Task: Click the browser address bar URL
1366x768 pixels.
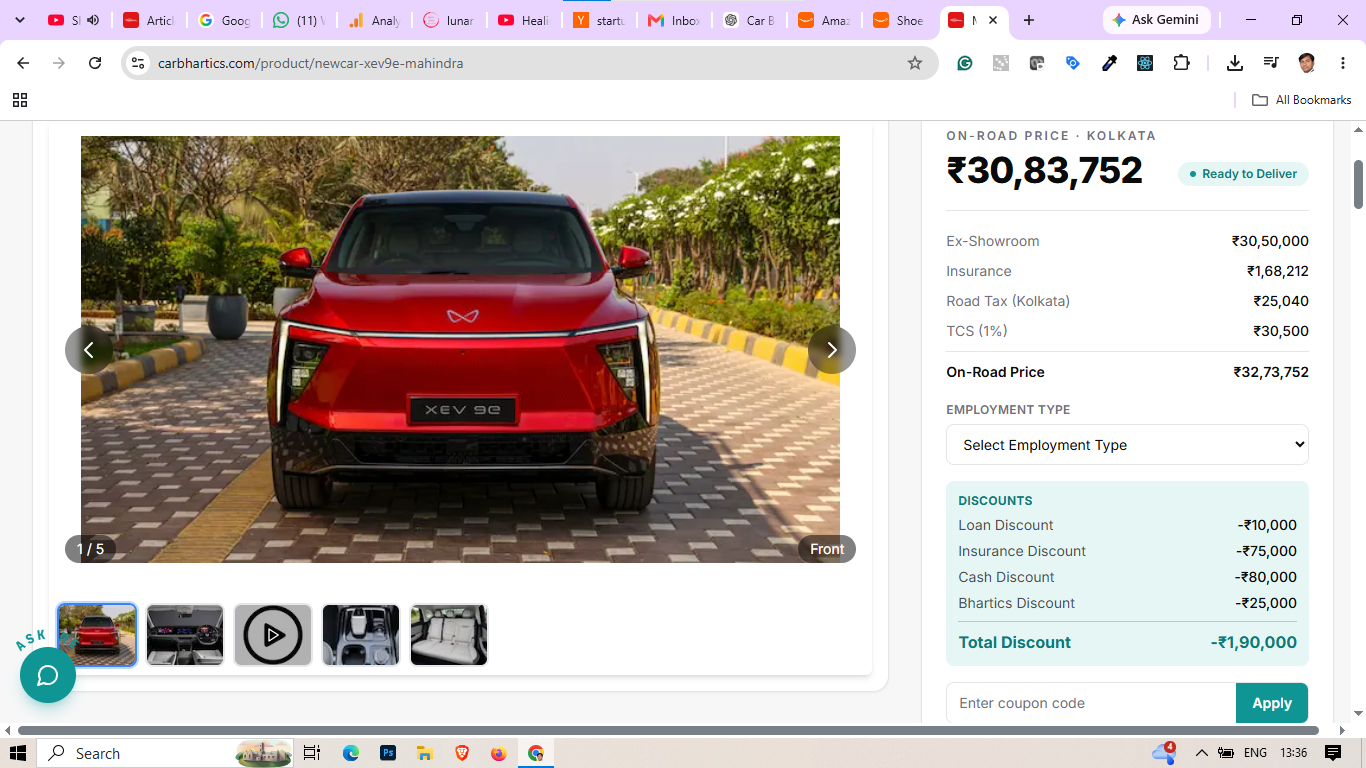Action: 310,63
